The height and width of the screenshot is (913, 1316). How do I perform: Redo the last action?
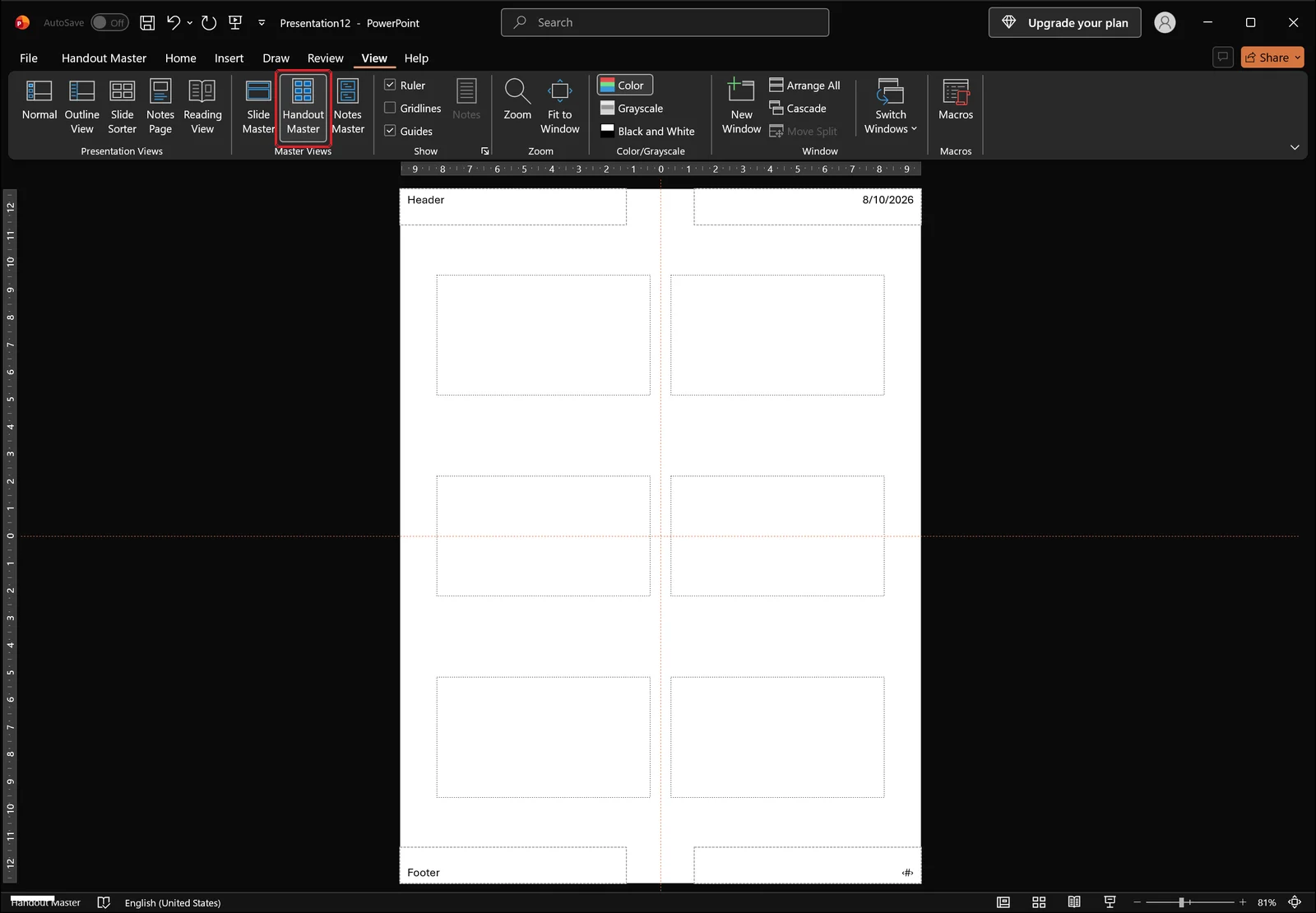tap(209, 23)
